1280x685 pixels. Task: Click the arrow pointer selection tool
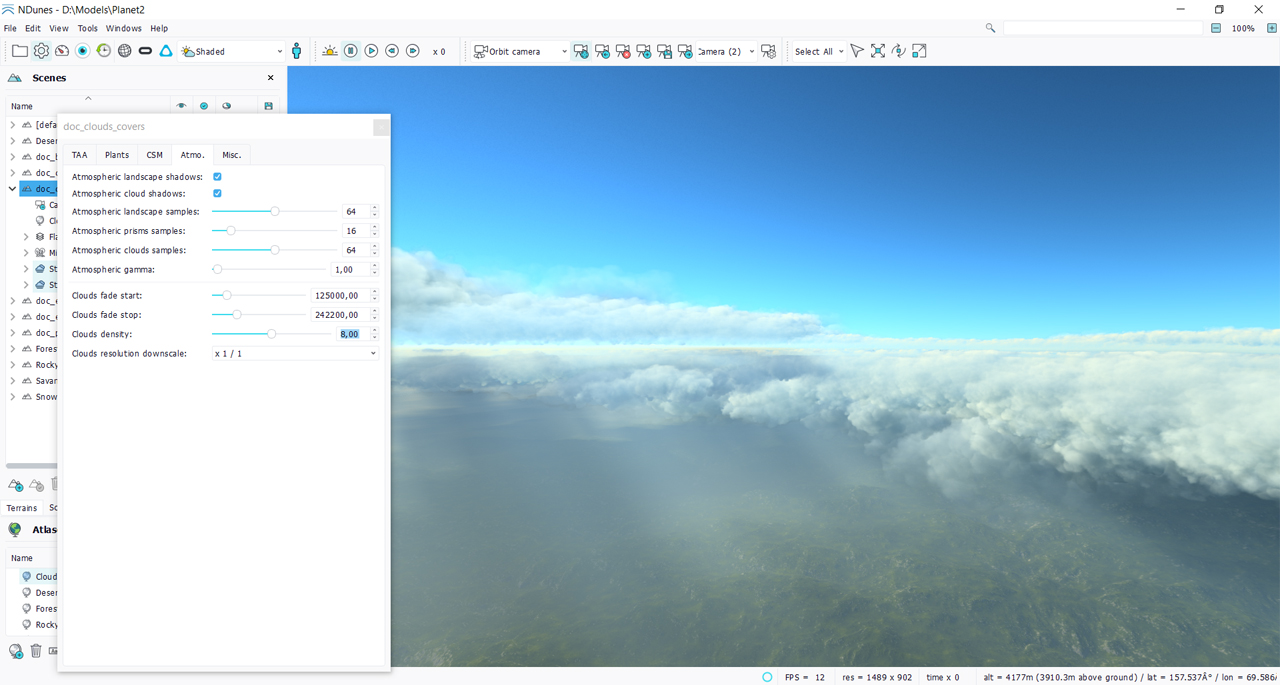(x=857, y=51)
